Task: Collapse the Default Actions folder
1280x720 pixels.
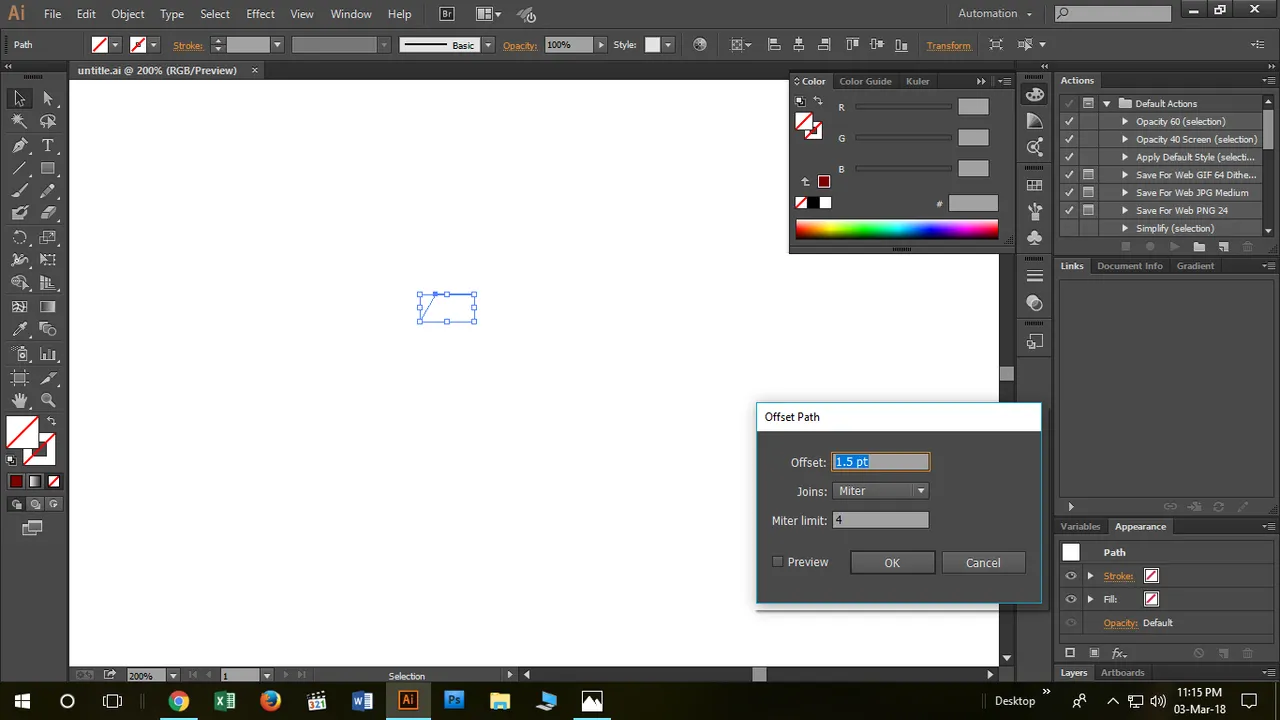Action: point(1107,103)
